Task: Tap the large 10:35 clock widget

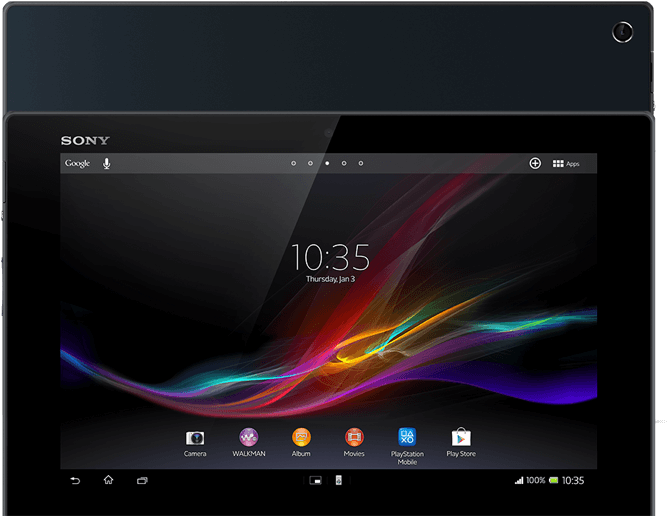Action: coord(331,257)
